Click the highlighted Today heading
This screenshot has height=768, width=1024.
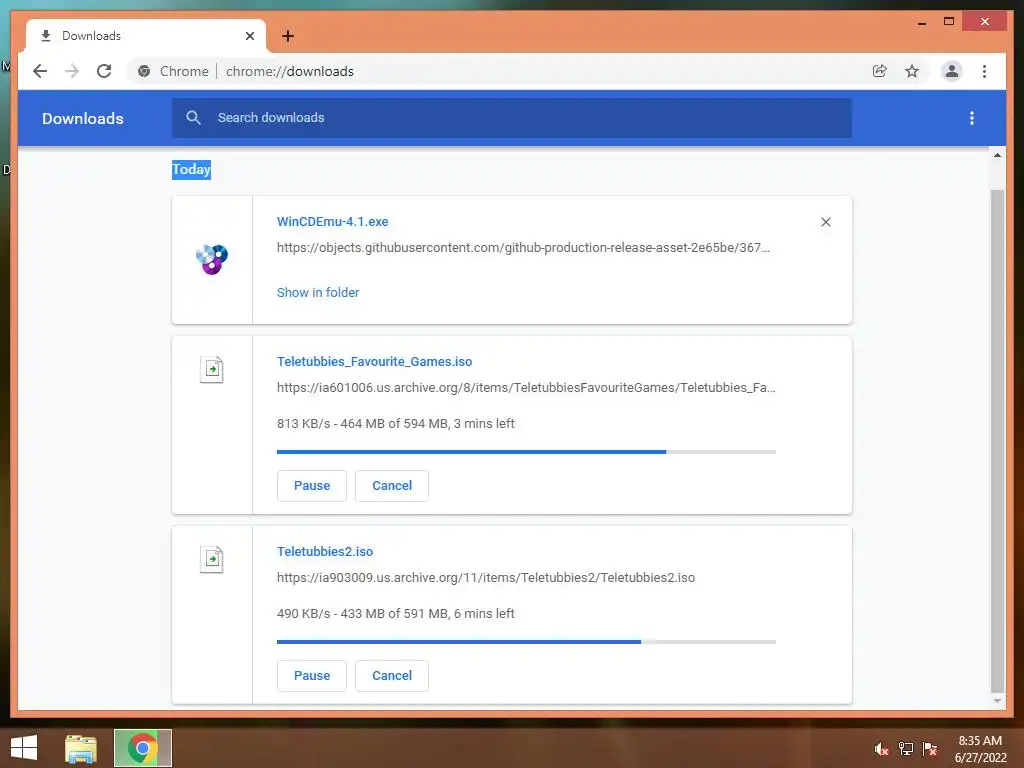click(191, 169)
